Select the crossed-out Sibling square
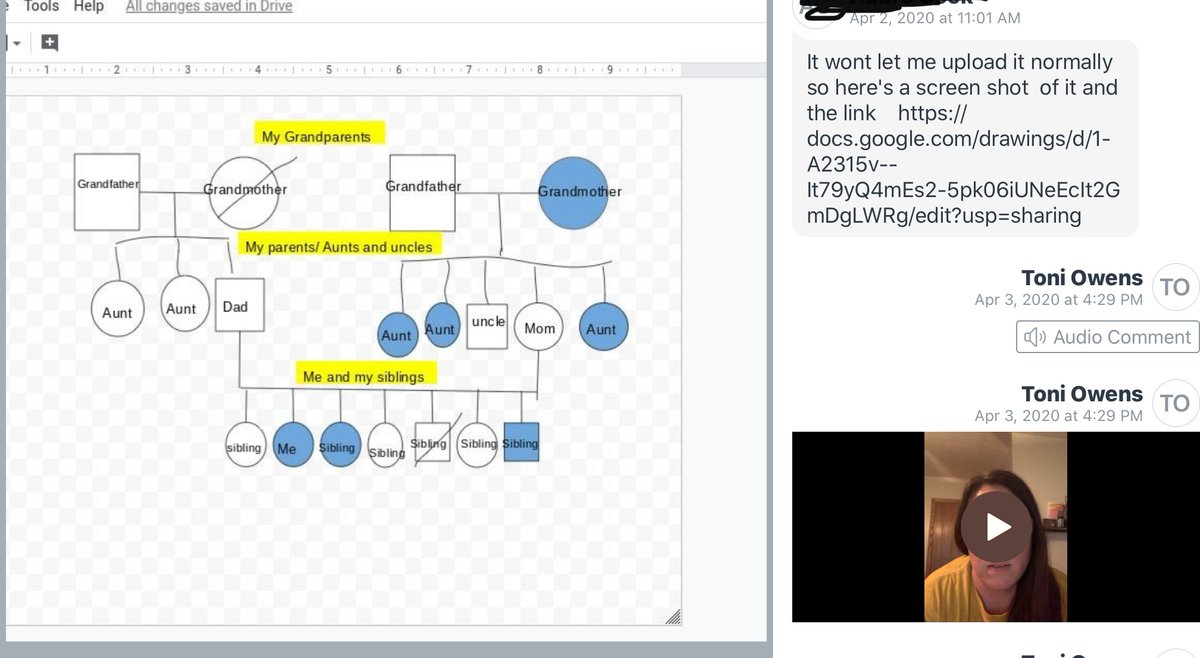 431,441
